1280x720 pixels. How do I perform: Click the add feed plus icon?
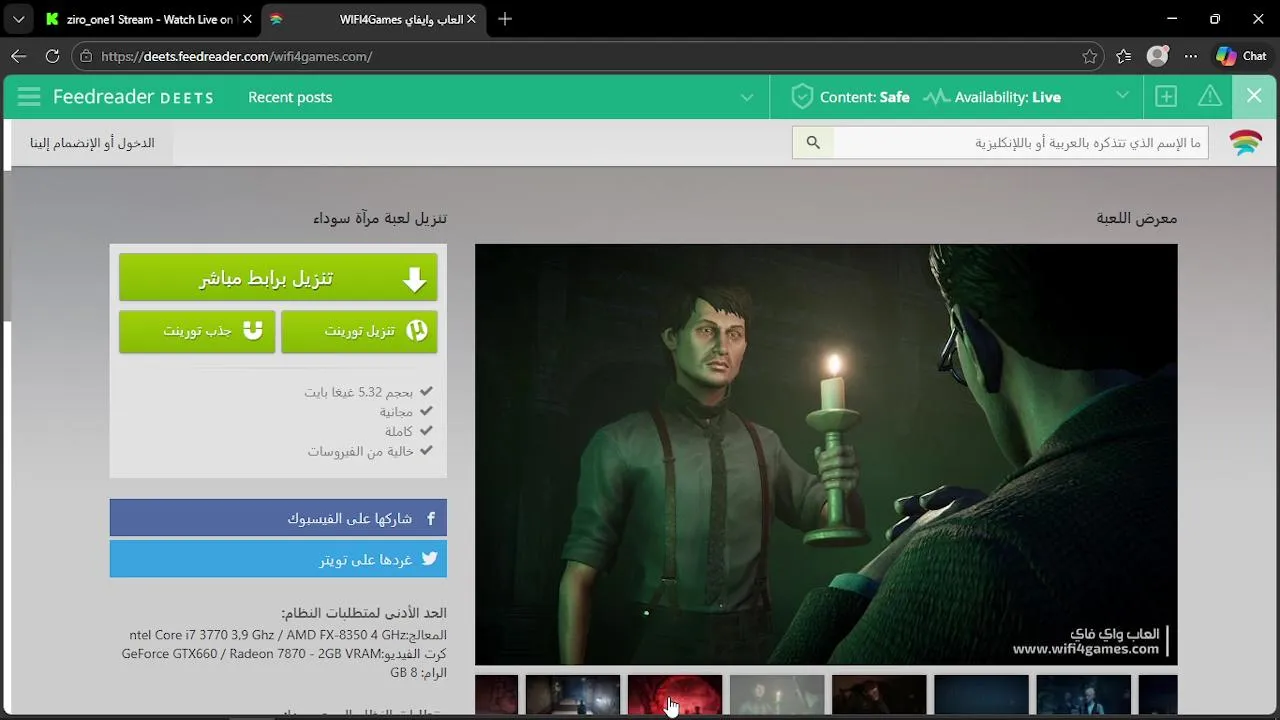pos(1166,96)
